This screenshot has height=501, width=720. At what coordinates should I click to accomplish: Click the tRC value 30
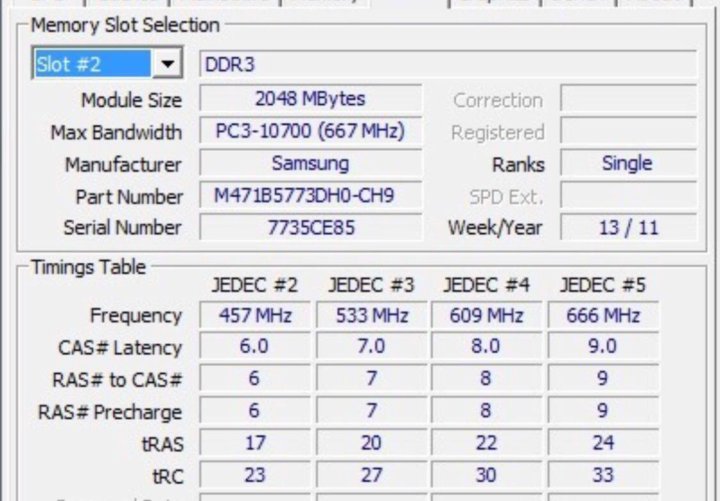tap(487, 475)
